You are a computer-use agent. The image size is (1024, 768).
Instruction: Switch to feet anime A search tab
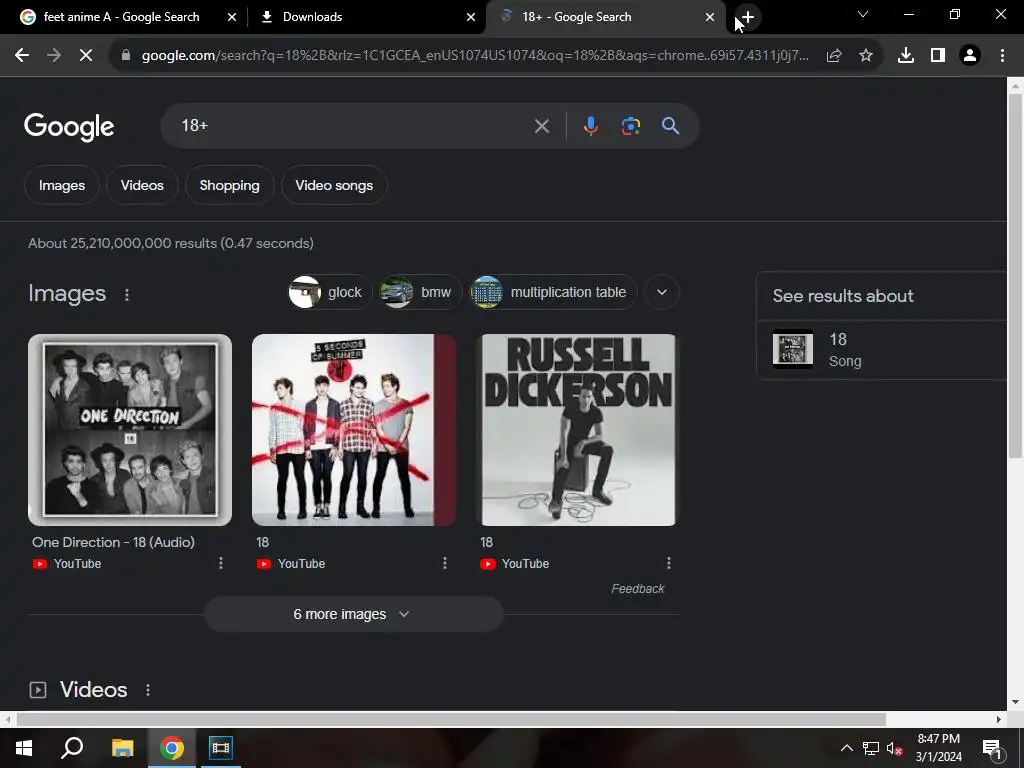(x=121, y=17)
